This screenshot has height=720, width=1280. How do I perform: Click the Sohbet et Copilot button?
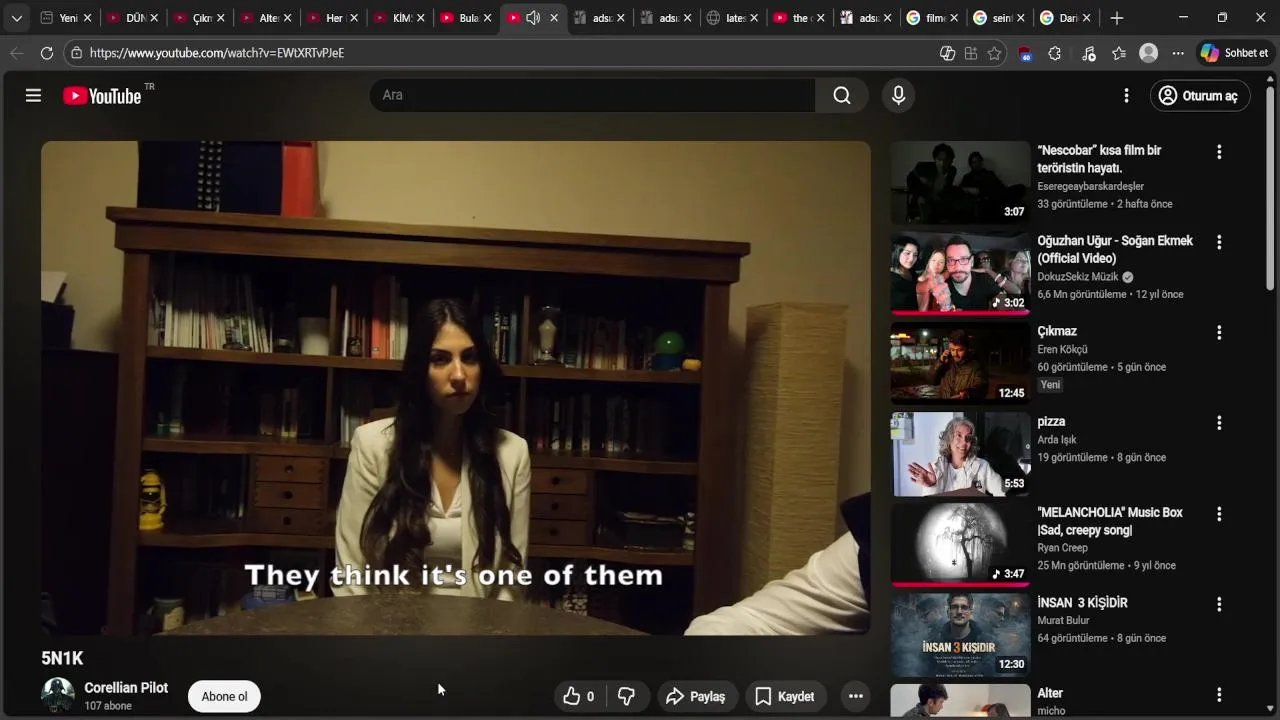pyautogui.click(x=1235, y=53)
